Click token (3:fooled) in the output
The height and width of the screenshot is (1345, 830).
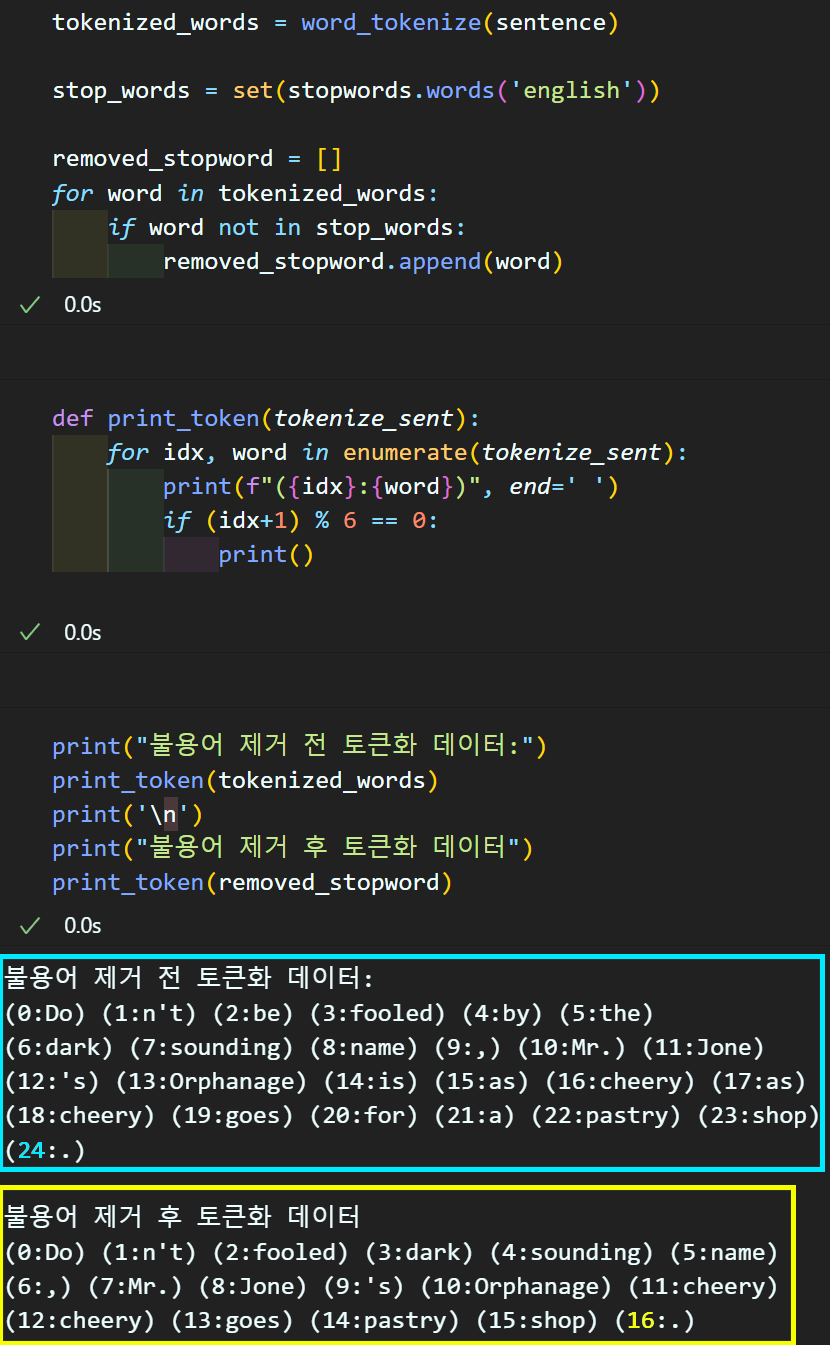[x=378, y=1013]
